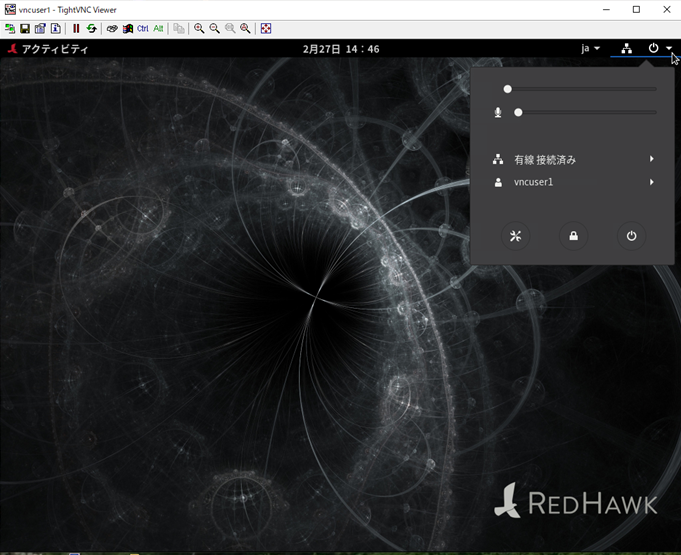The width and height of the screenshot is (681, 555).
Task: Click the Zoom 100% magnifier icon
Action: (x=230, y=29)
